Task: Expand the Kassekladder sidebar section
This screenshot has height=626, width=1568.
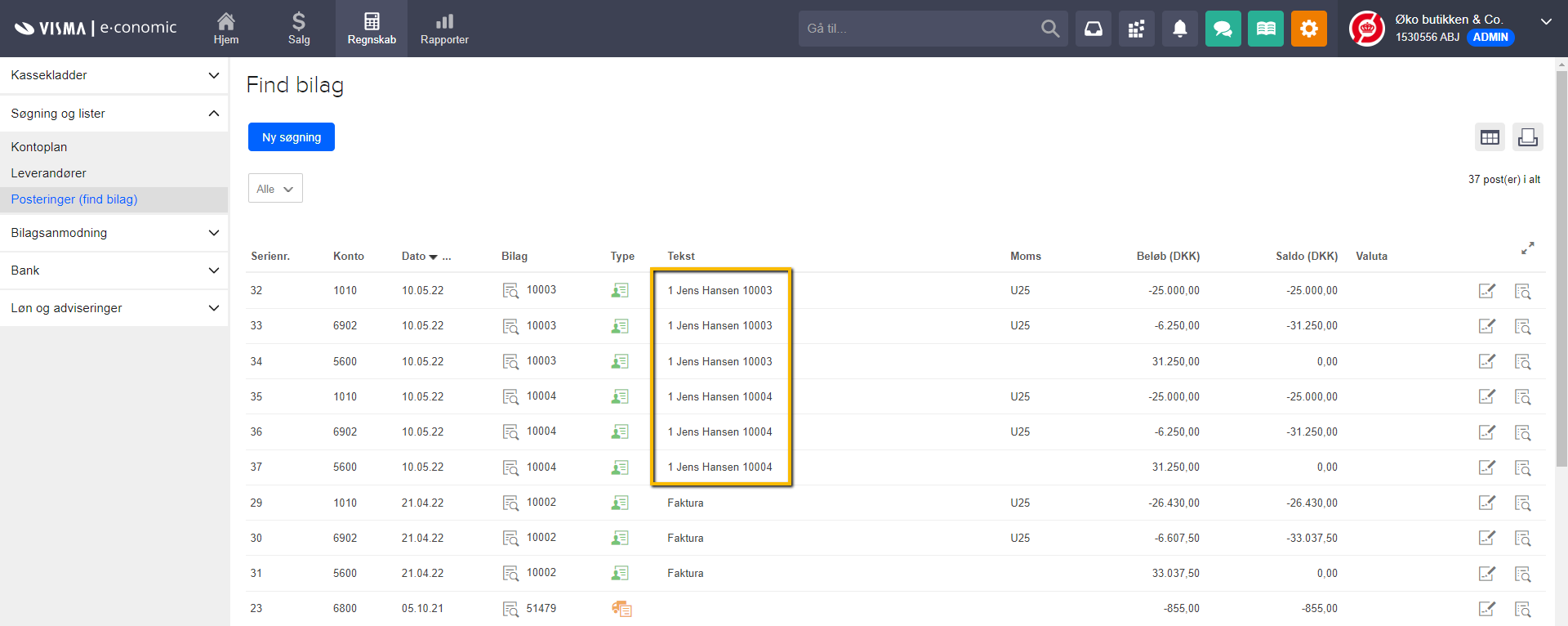Action: tap(114, 75)
